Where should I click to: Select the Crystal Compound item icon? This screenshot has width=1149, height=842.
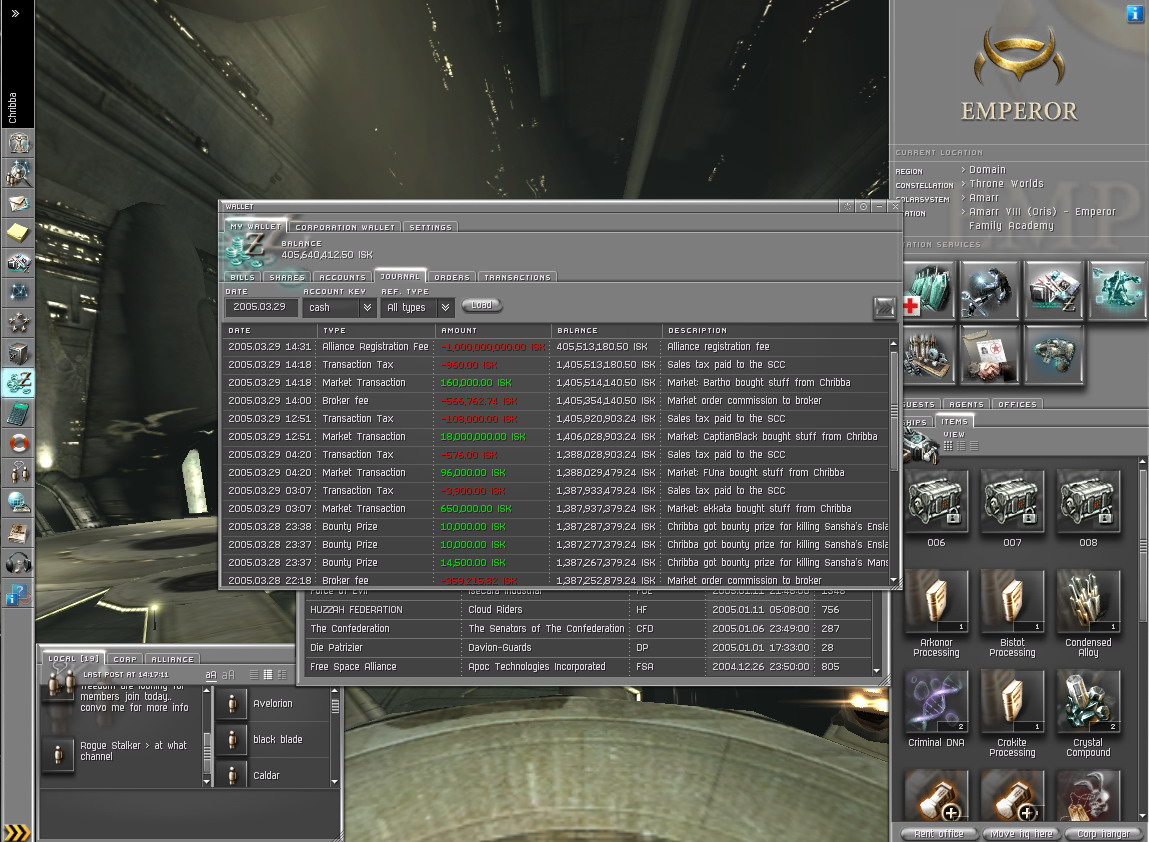tap(1088, 701)
